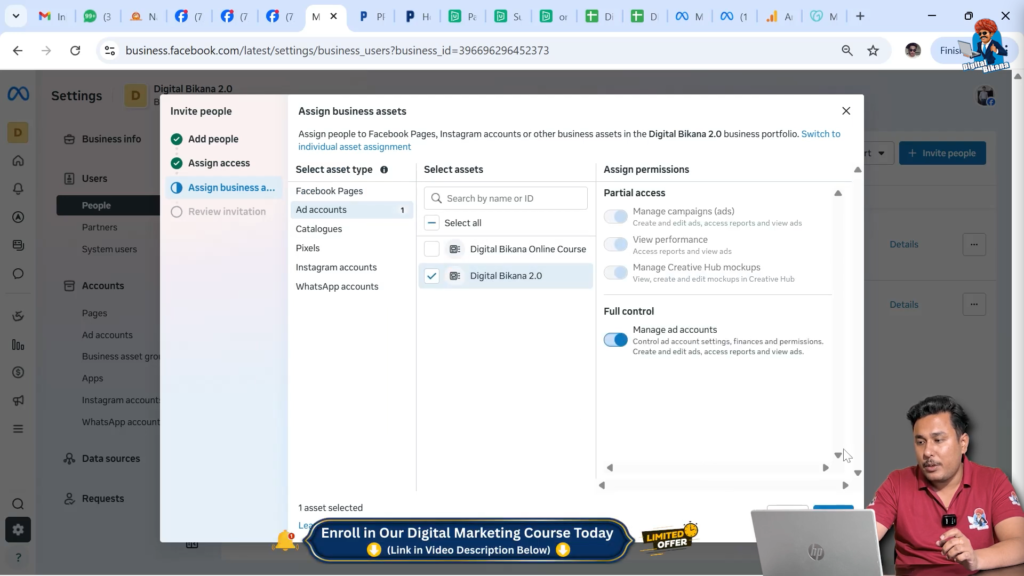Click the browser address bar URL
This screenshot has height=576, width=1024.
(x=337, y=50)
